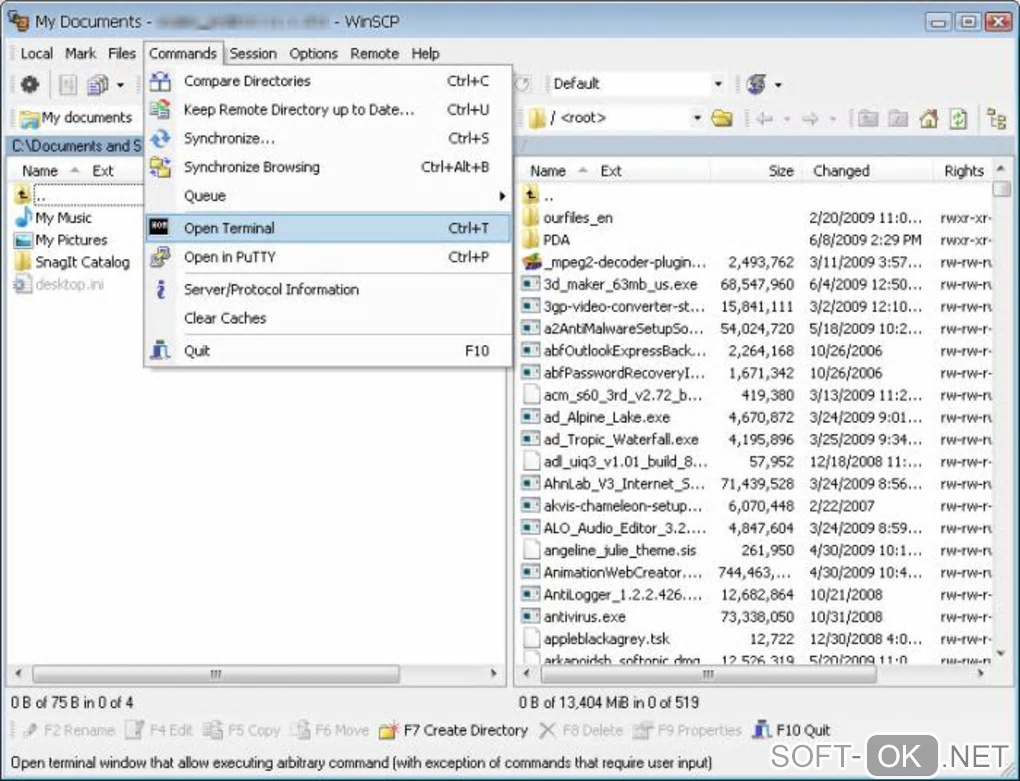Screen dimensions: 1020x781
Task: Open the Session menu
Action: 253,53
